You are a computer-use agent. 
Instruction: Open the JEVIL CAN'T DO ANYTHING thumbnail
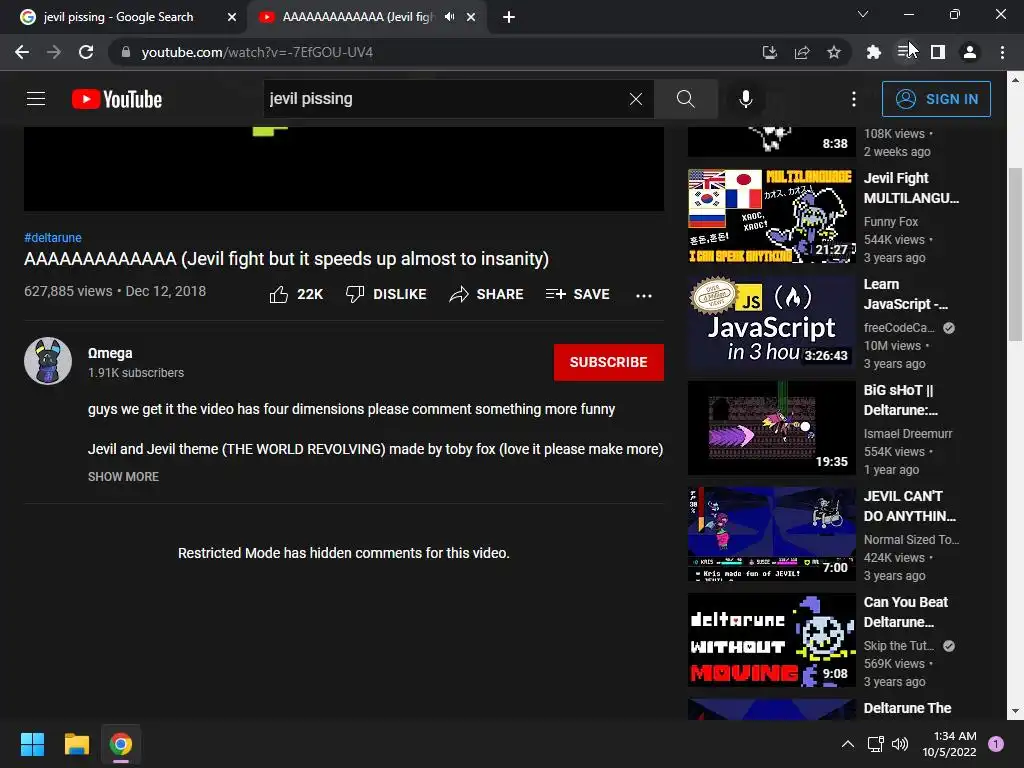pyautogui.click(x=771, y=534)
